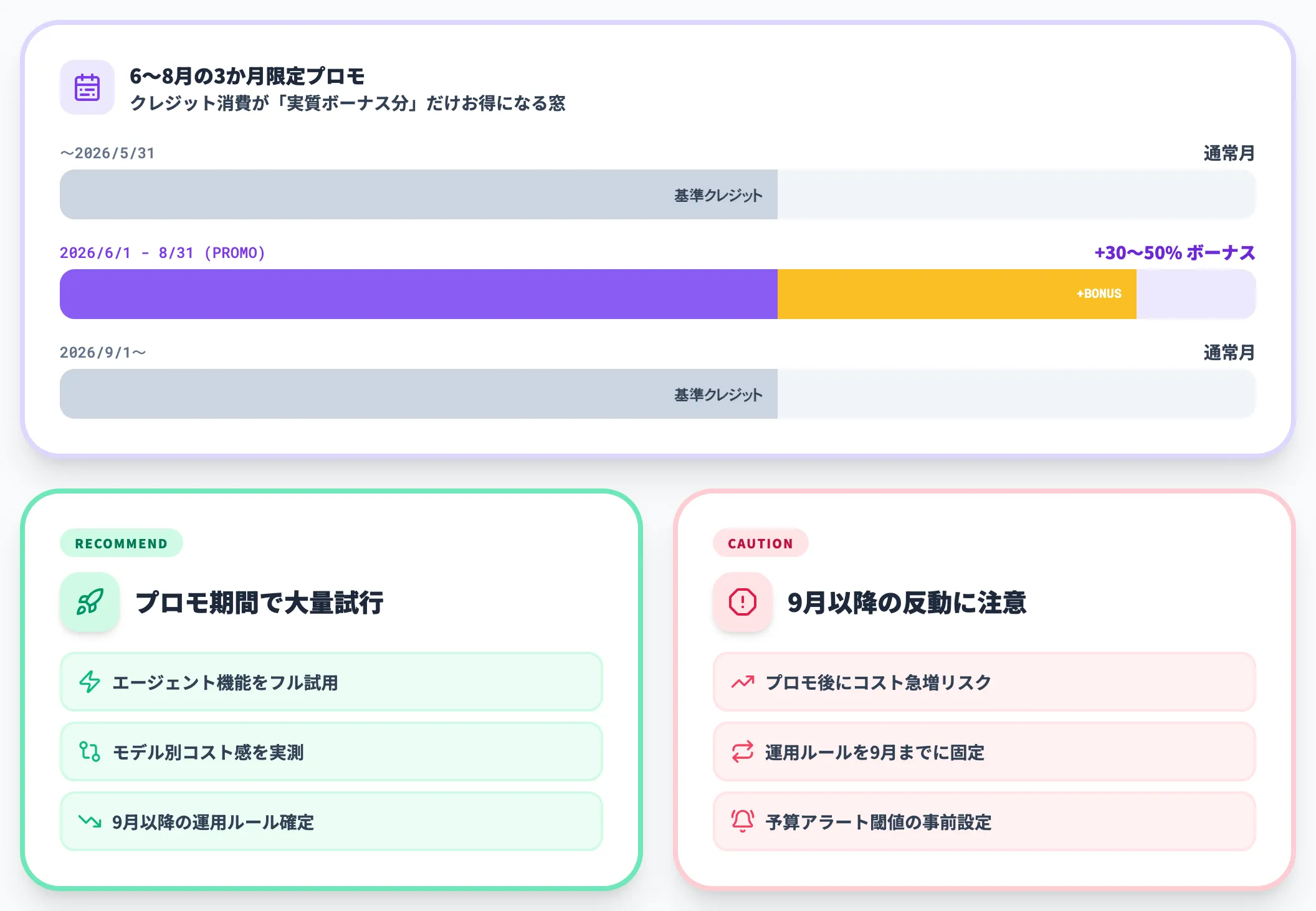Select the 2026/6/1 - 8/31 (PROMO) label
The height and width of the screenshot is (911, 1316).
click(162, 253)
